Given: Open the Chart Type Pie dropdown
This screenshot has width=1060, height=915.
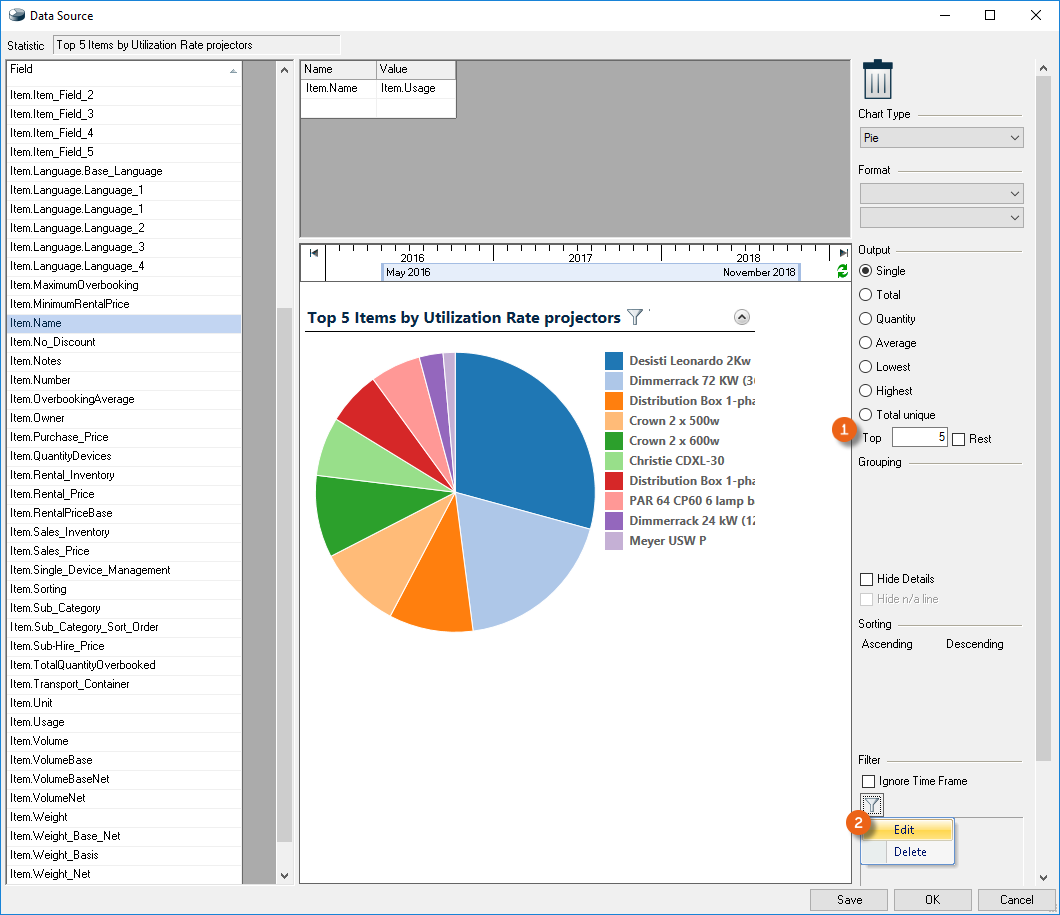Looking at the screenshot, I should coord(941,137).
